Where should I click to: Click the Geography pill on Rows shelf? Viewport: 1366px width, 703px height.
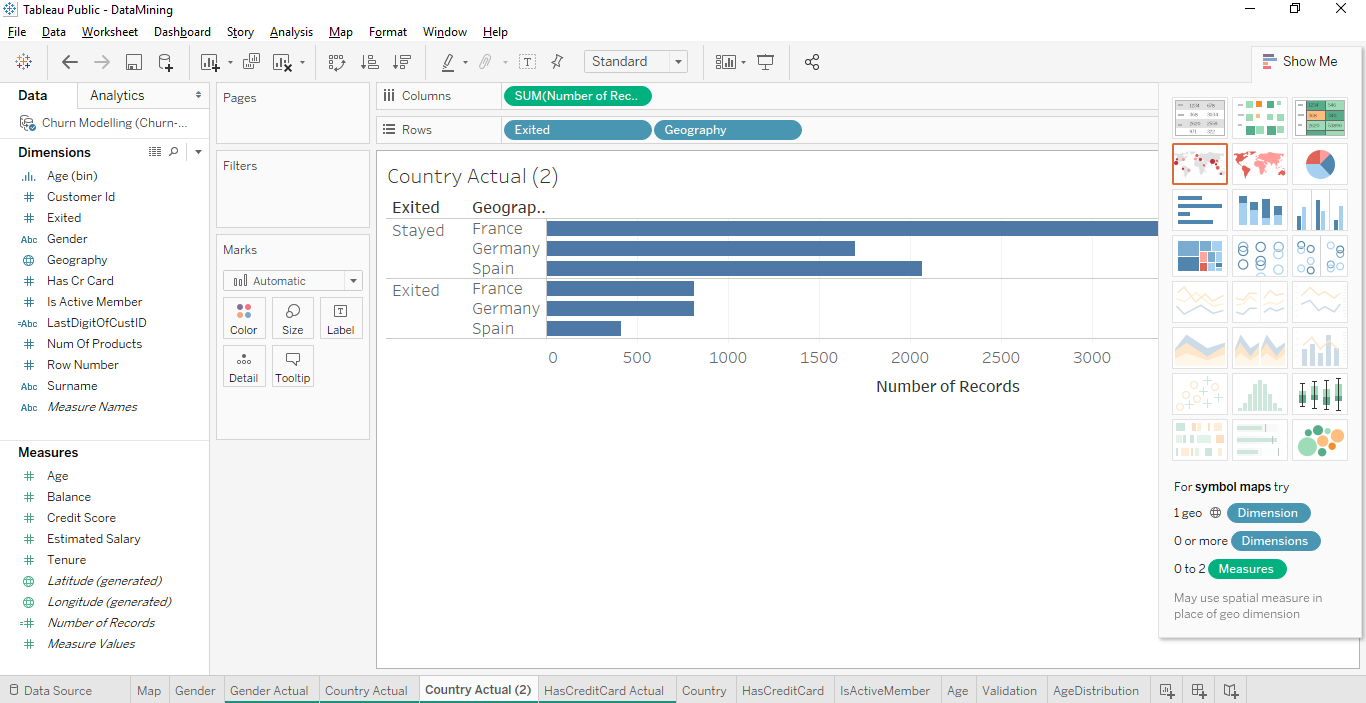[x=726, y=130]
